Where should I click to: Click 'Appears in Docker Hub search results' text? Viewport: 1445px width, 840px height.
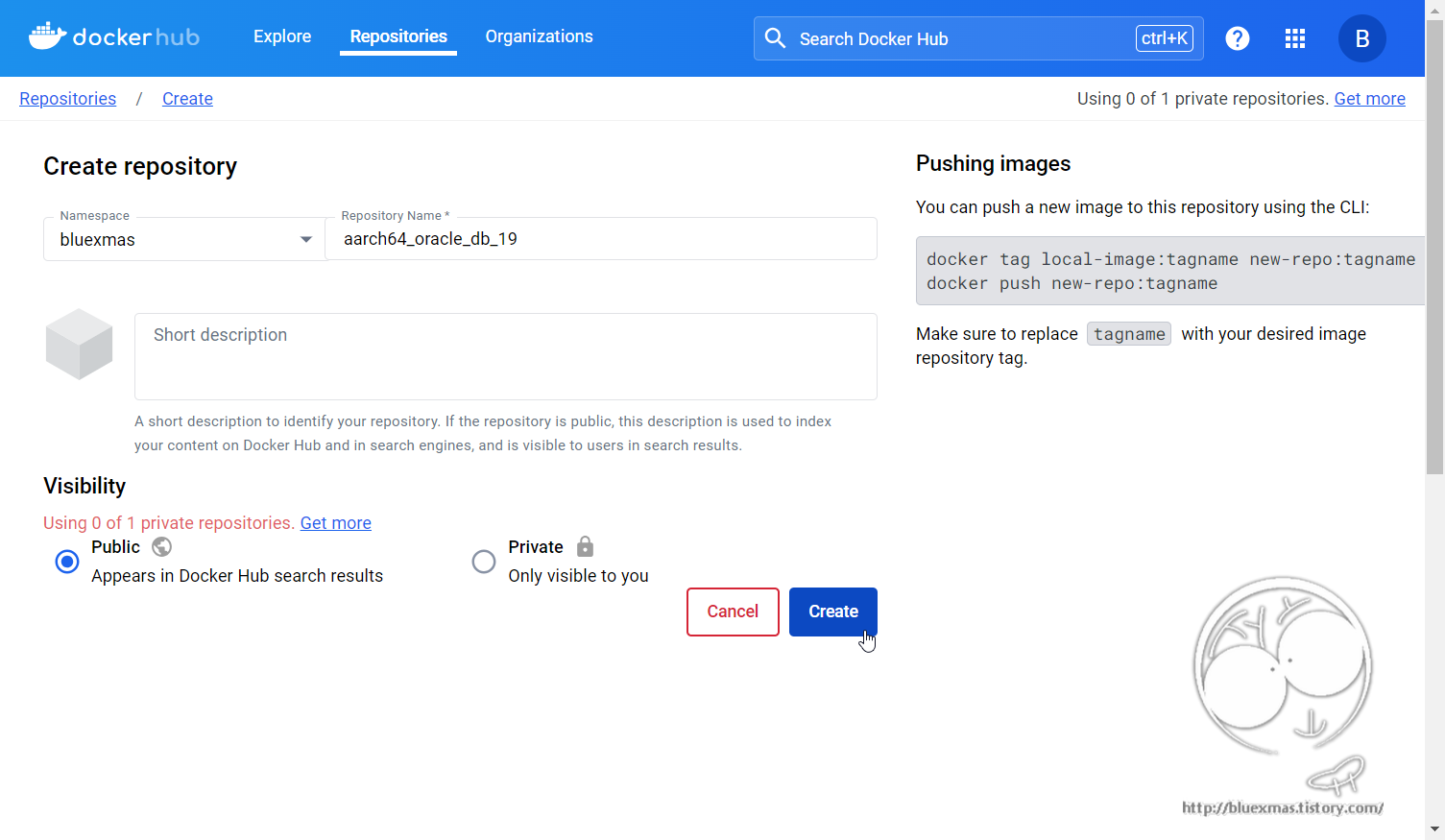click(237, 576)
